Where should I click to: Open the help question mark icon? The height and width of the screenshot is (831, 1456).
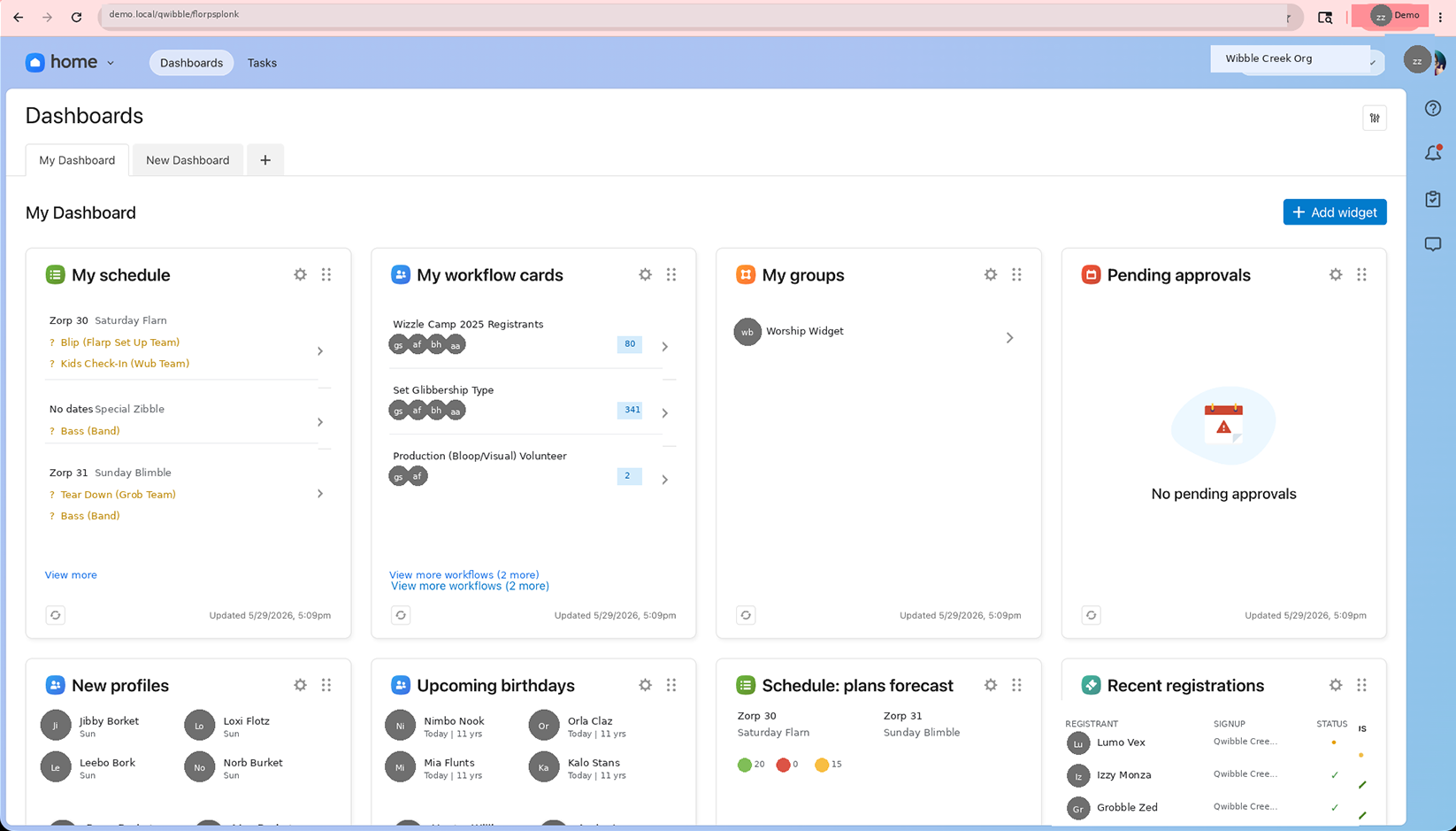pos(1433,108)
